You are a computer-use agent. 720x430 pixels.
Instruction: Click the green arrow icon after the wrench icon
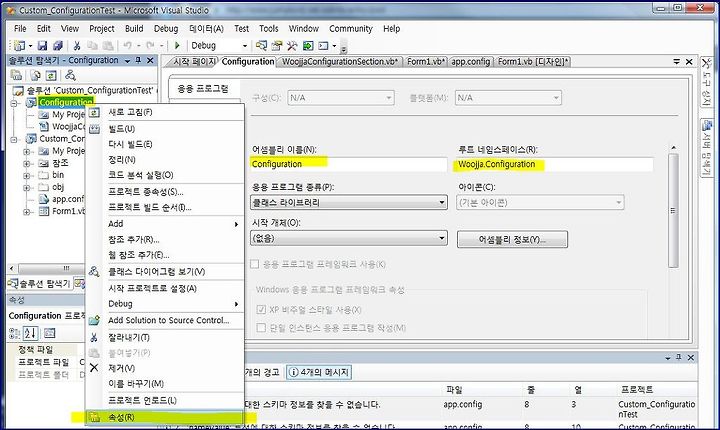308,45
